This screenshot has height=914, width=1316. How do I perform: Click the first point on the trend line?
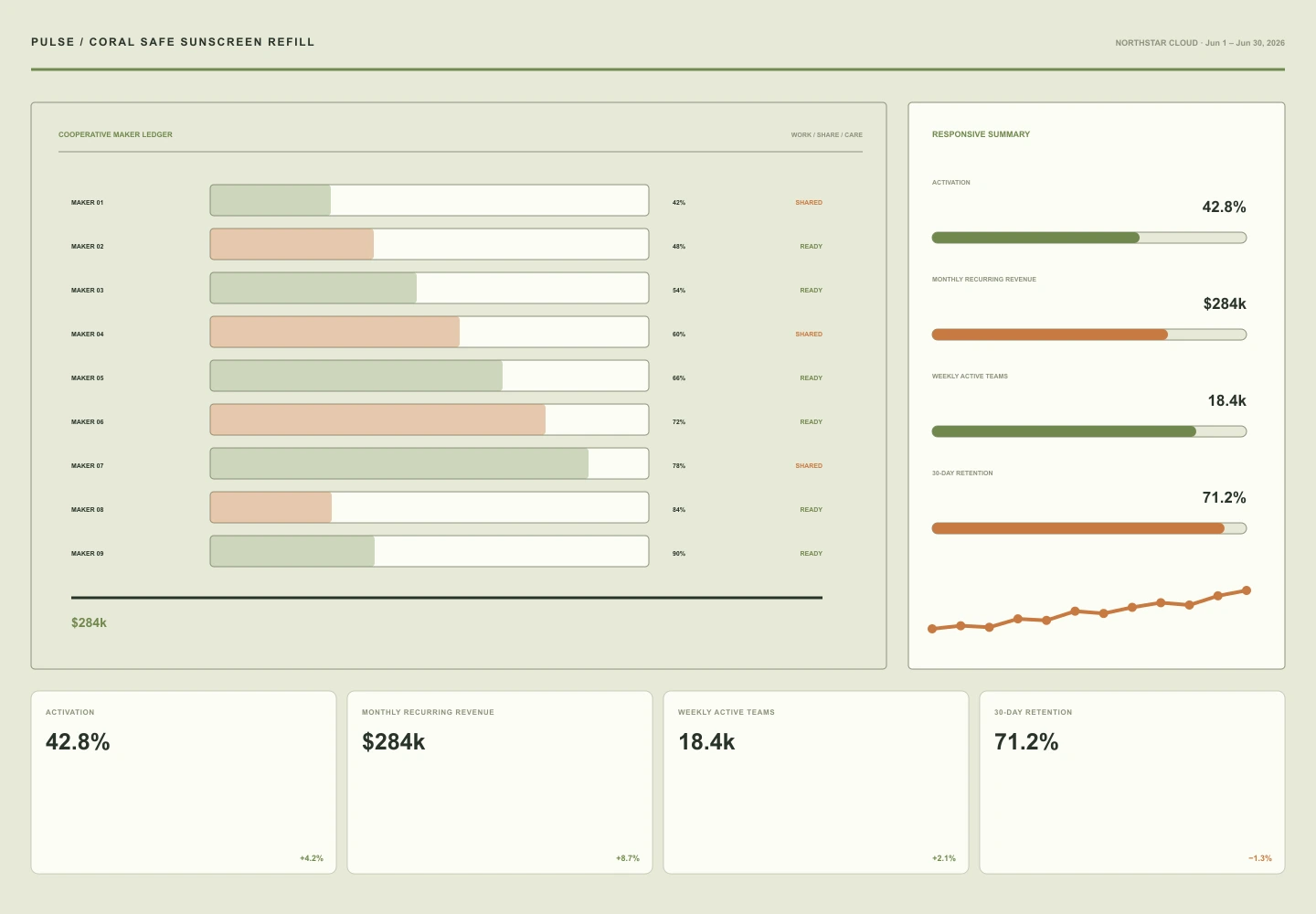[932, 629]
